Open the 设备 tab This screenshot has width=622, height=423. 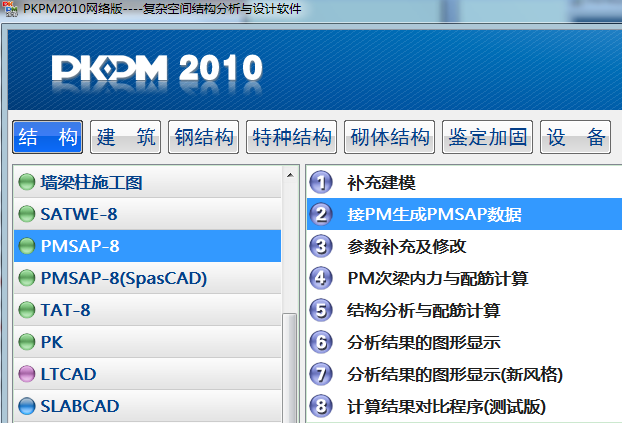coord(576,137)
